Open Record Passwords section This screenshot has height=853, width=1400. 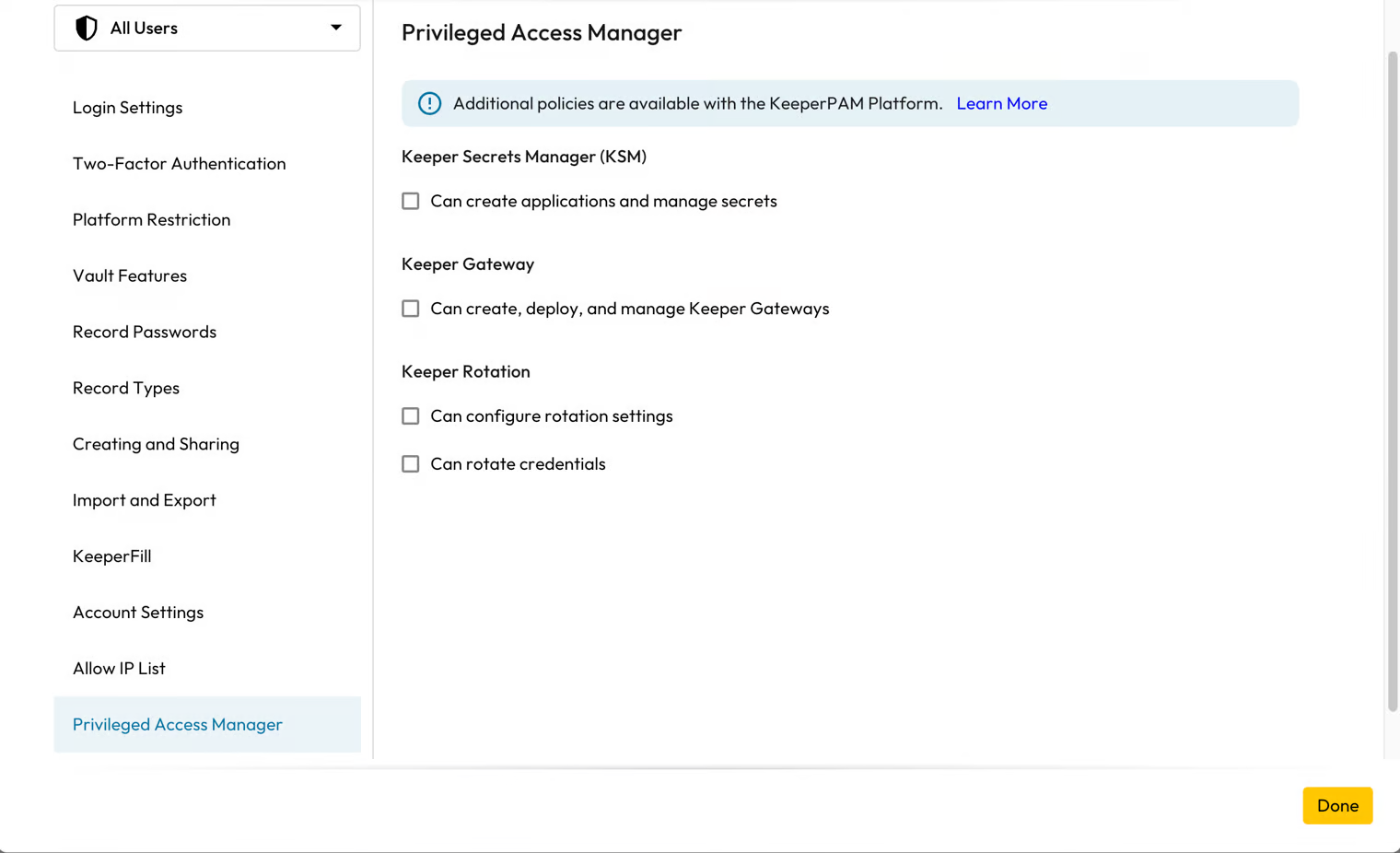coord(145,333)
